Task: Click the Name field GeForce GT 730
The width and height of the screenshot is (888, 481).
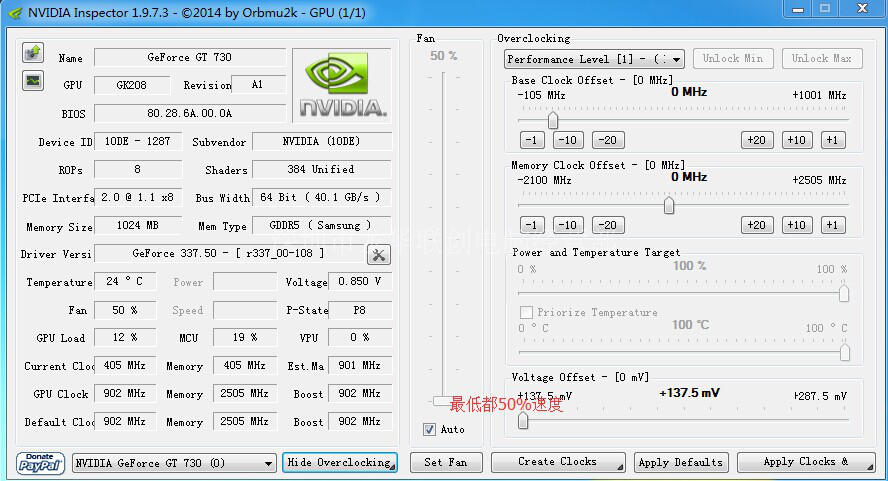Action: click(x=190, y=57)
